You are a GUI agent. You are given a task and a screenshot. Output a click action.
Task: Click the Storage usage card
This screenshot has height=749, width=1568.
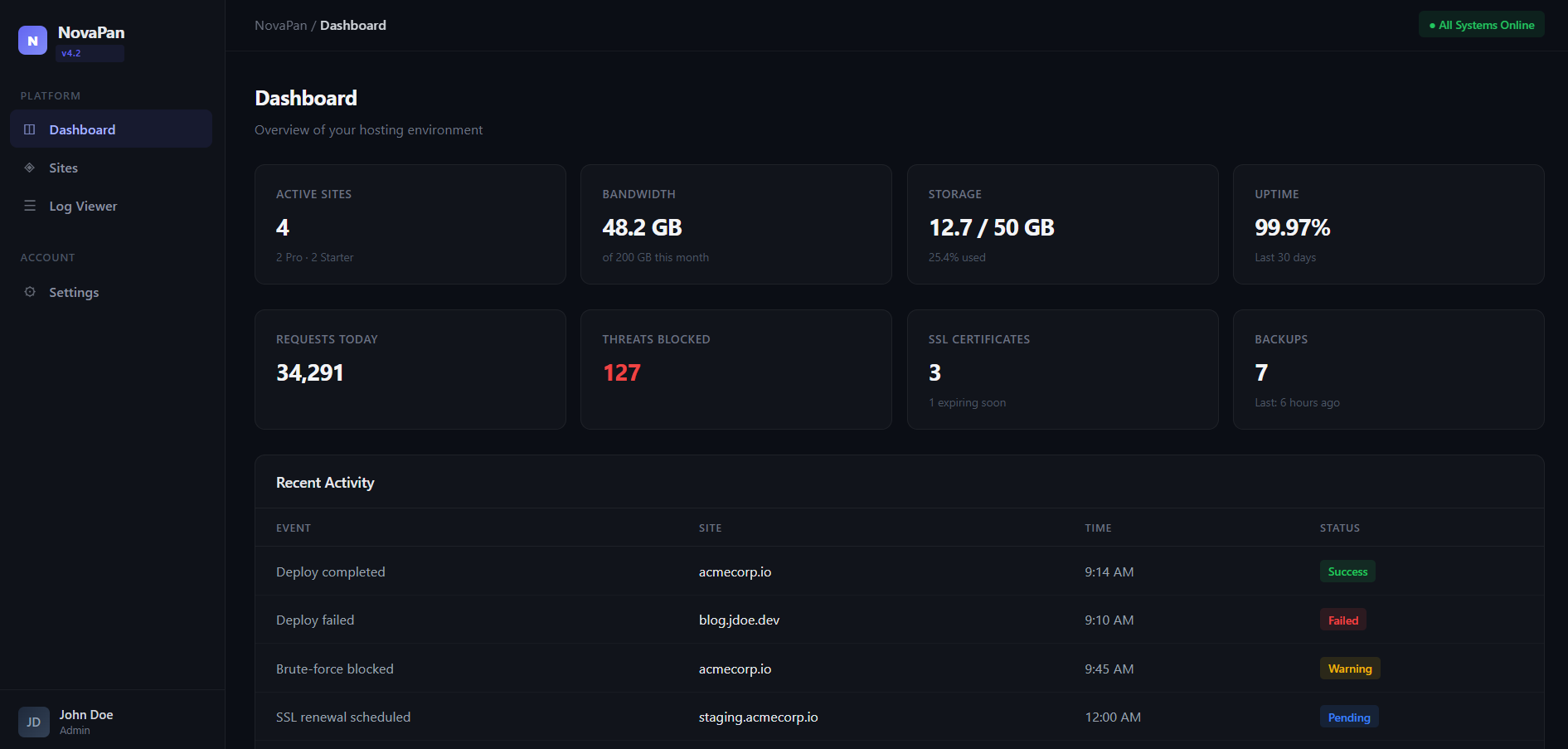tap(1061, 224)
